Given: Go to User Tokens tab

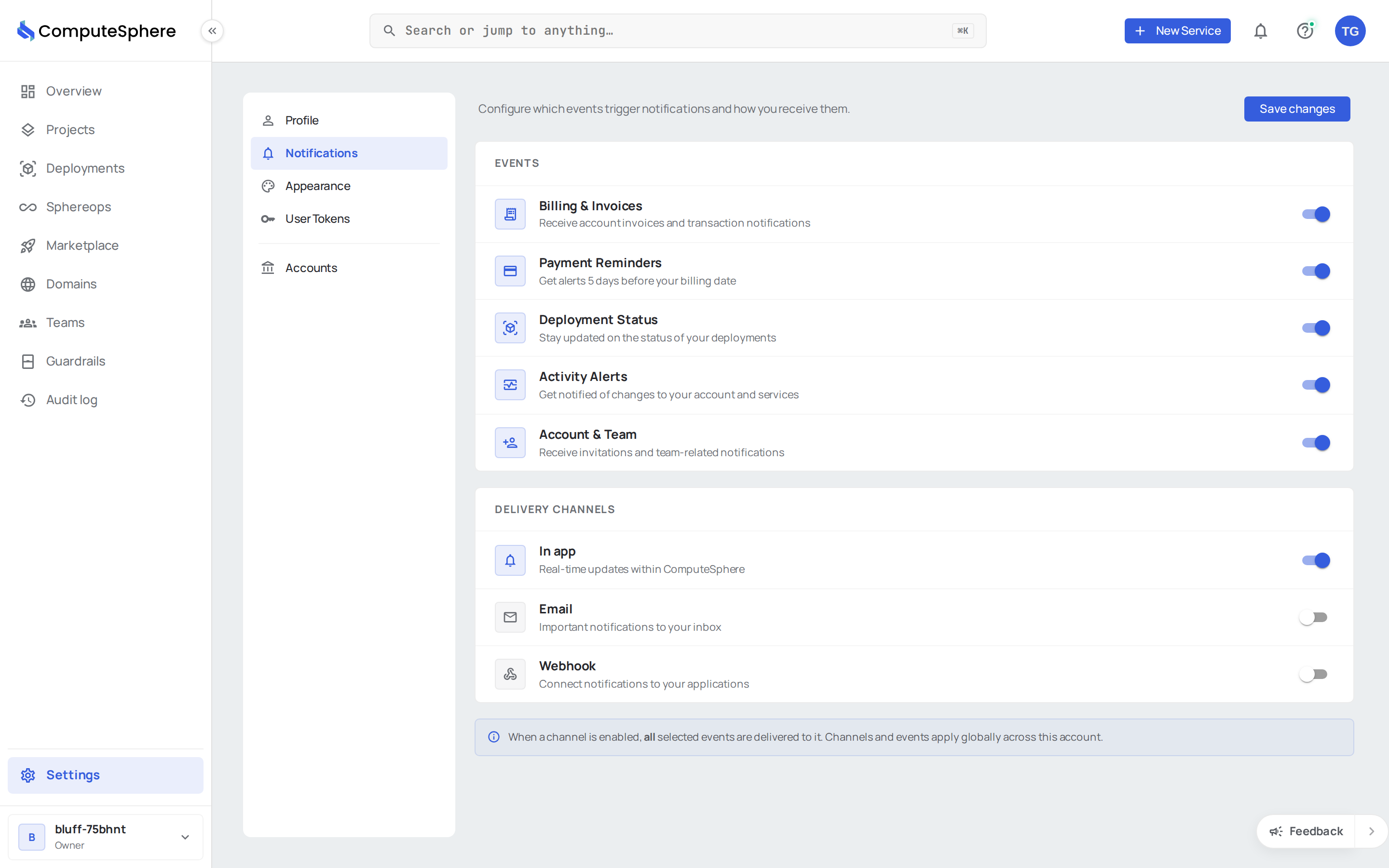Looking at the screenshot, I should pos(349,219).
